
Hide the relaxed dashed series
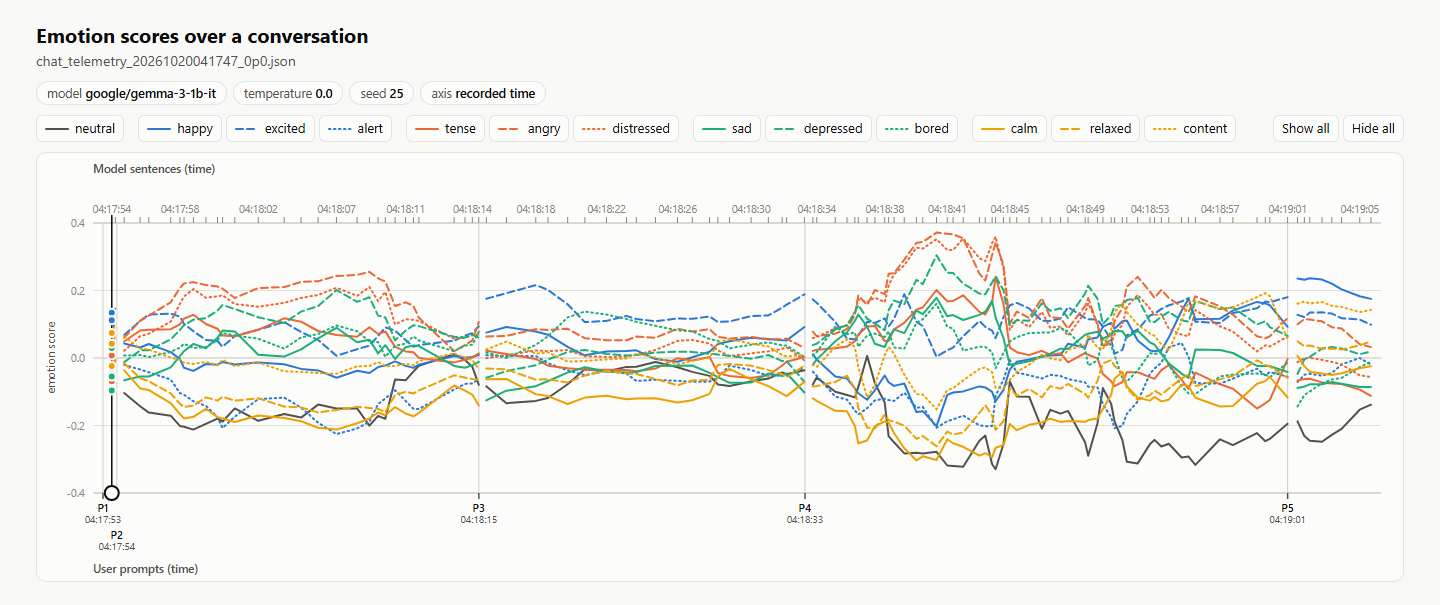(1095, 128)
